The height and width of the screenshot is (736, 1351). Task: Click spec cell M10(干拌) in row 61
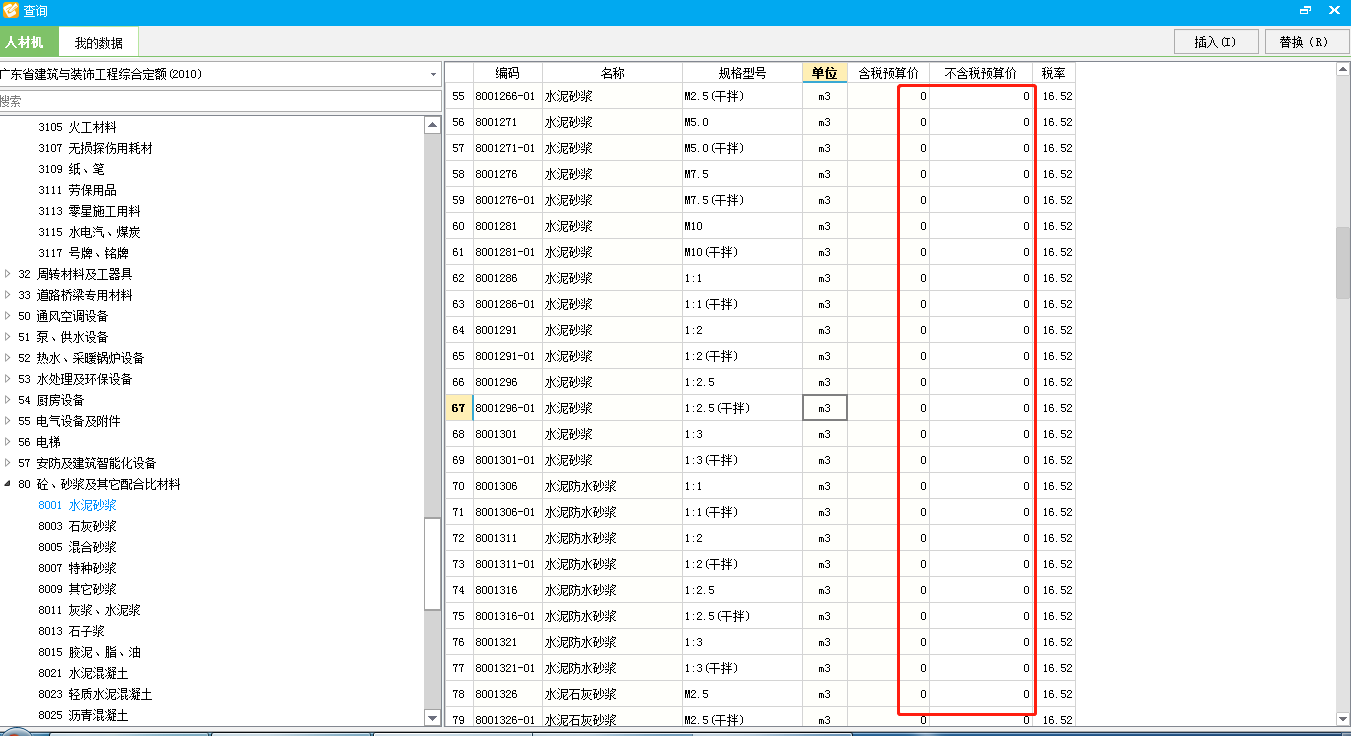tap(742, 252)
